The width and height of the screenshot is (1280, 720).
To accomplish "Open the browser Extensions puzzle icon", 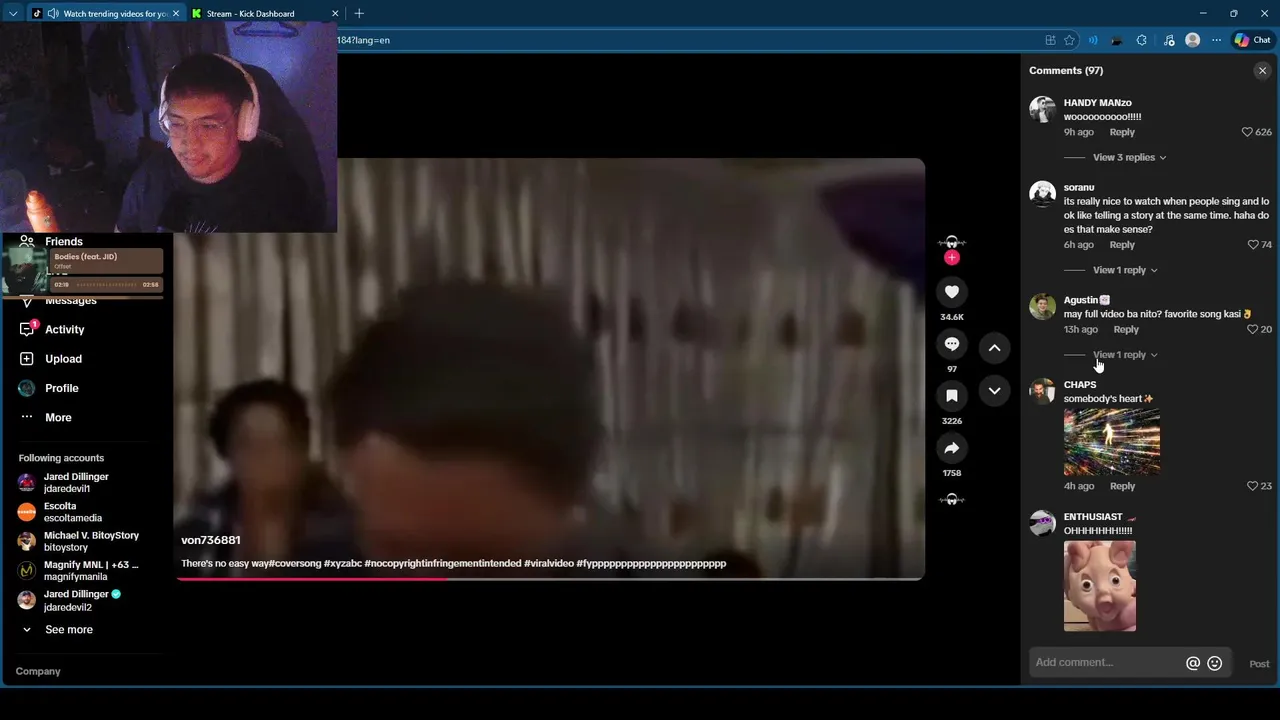I will click(1142, 40).
